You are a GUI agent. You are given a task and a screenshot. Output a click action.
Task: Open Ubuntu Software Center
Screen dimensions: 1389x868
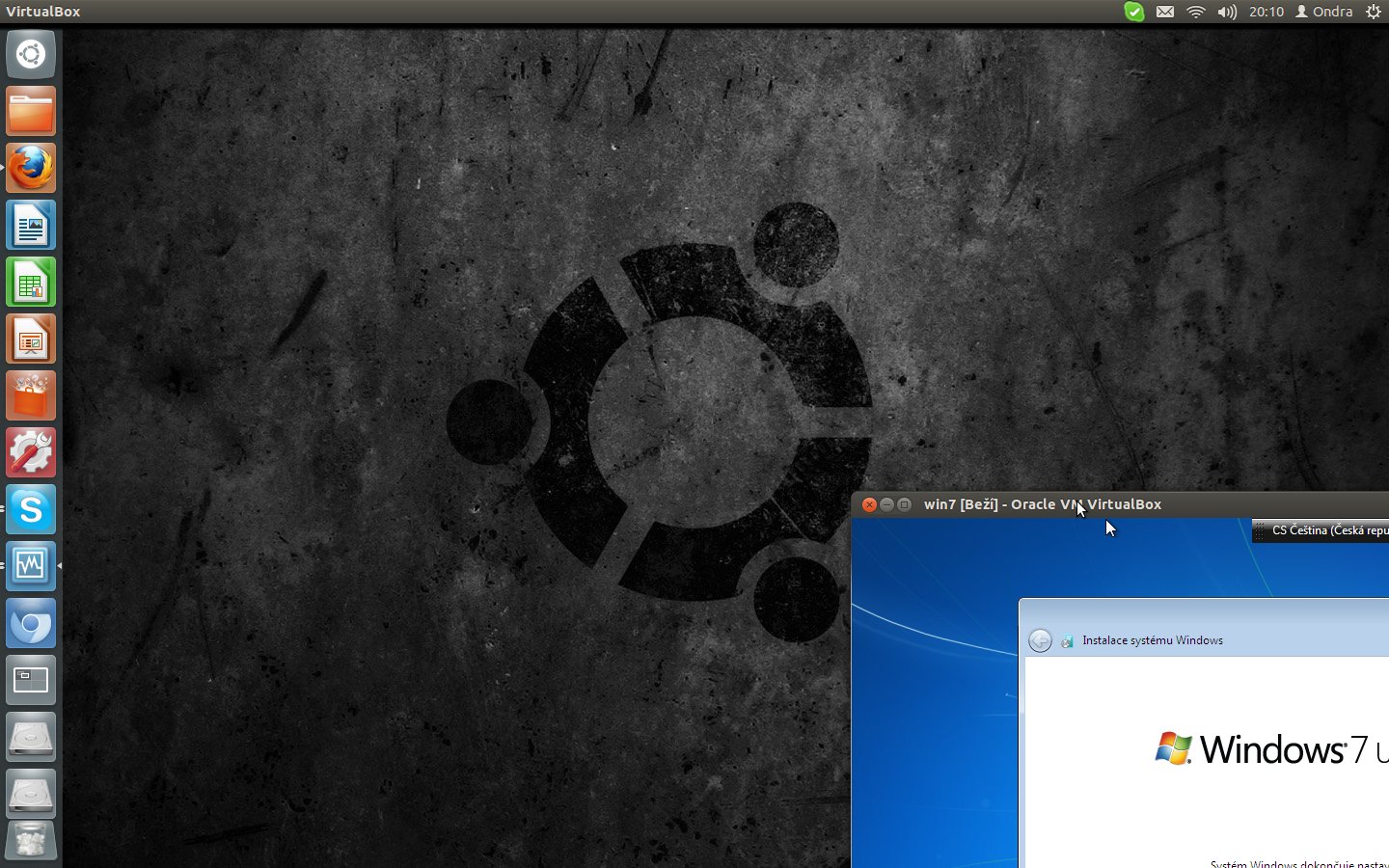31,396
